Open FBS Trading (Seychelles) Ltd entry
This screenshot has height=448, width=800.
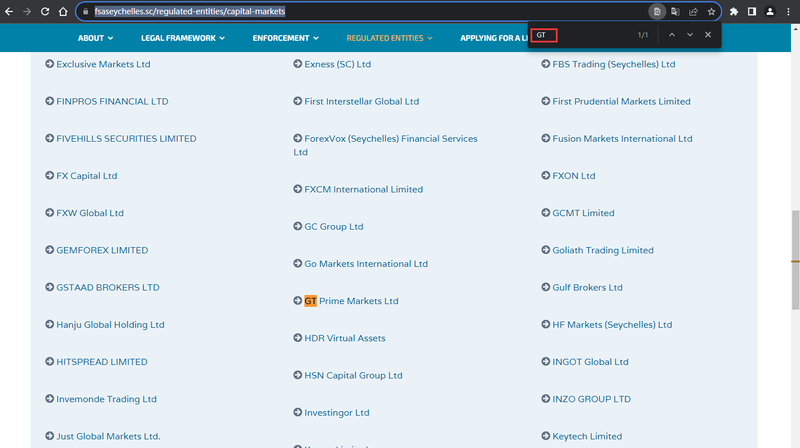pyautogui.click(x=614, y=64)
